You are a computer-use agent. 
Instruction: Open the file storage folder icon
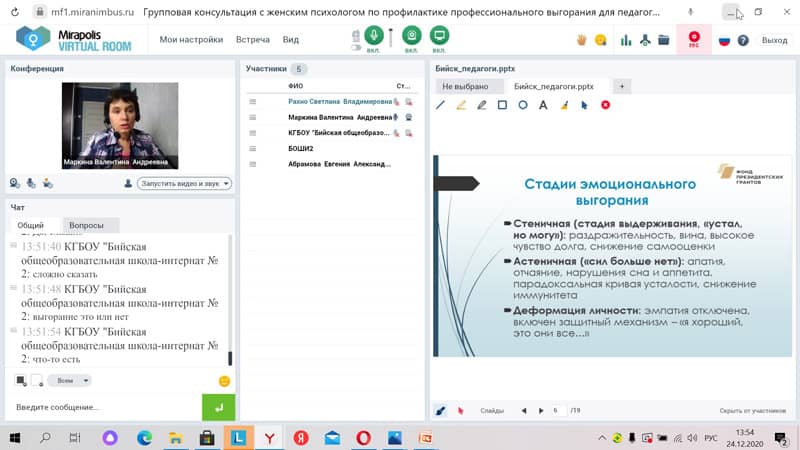coord(663,40)
